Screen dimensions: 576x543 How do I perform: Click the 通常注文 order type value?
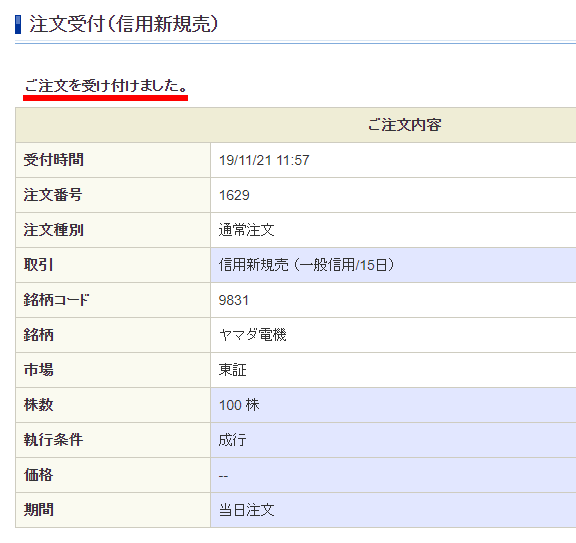[246, 230]
